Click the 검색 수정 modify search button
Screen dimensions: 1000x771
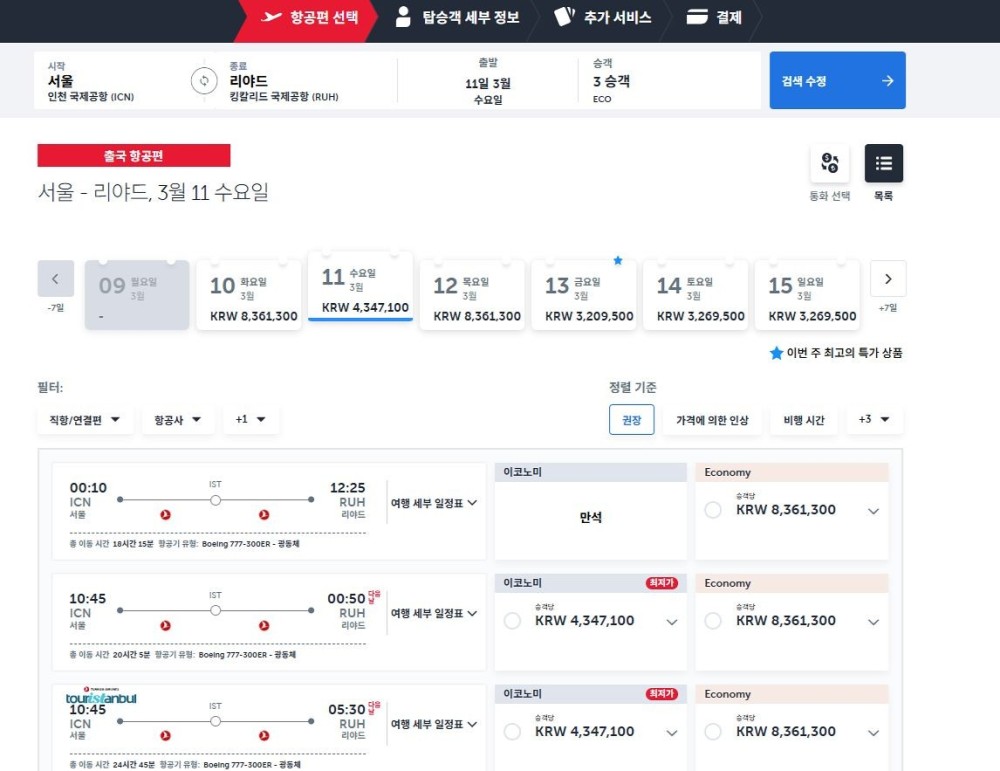point(837,81)
